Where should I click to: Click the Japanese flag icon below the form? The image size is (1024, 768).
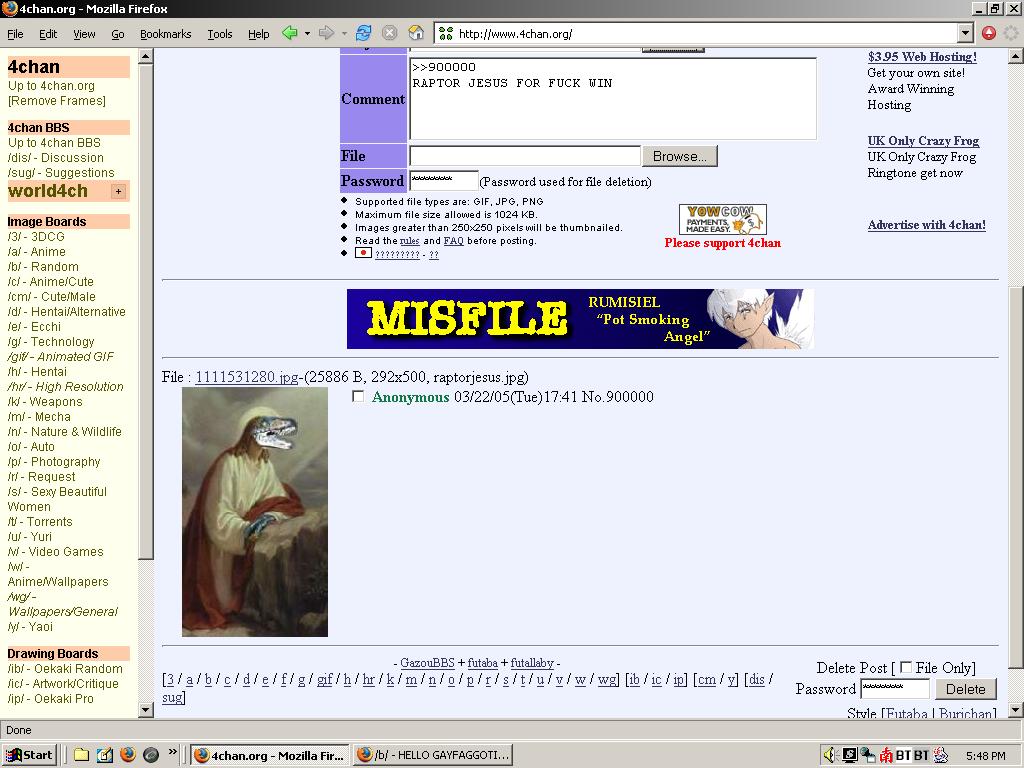(363, 253)
